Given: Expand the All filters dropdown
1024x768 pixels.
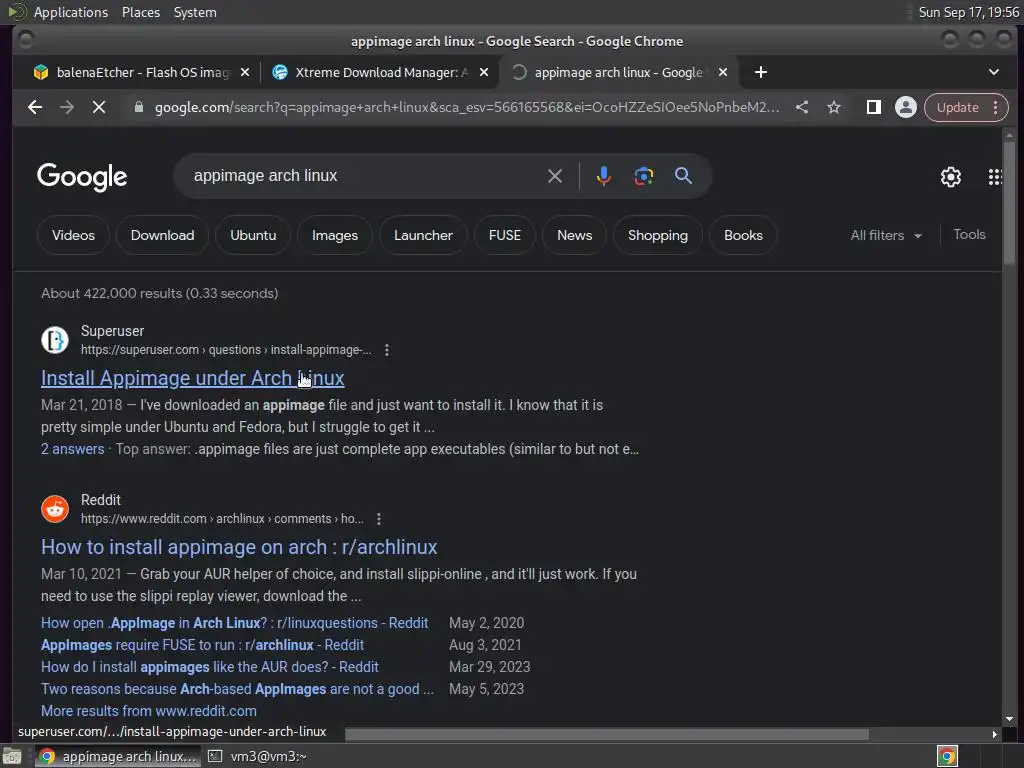Looking at the screenshot, I should (886, 235).
